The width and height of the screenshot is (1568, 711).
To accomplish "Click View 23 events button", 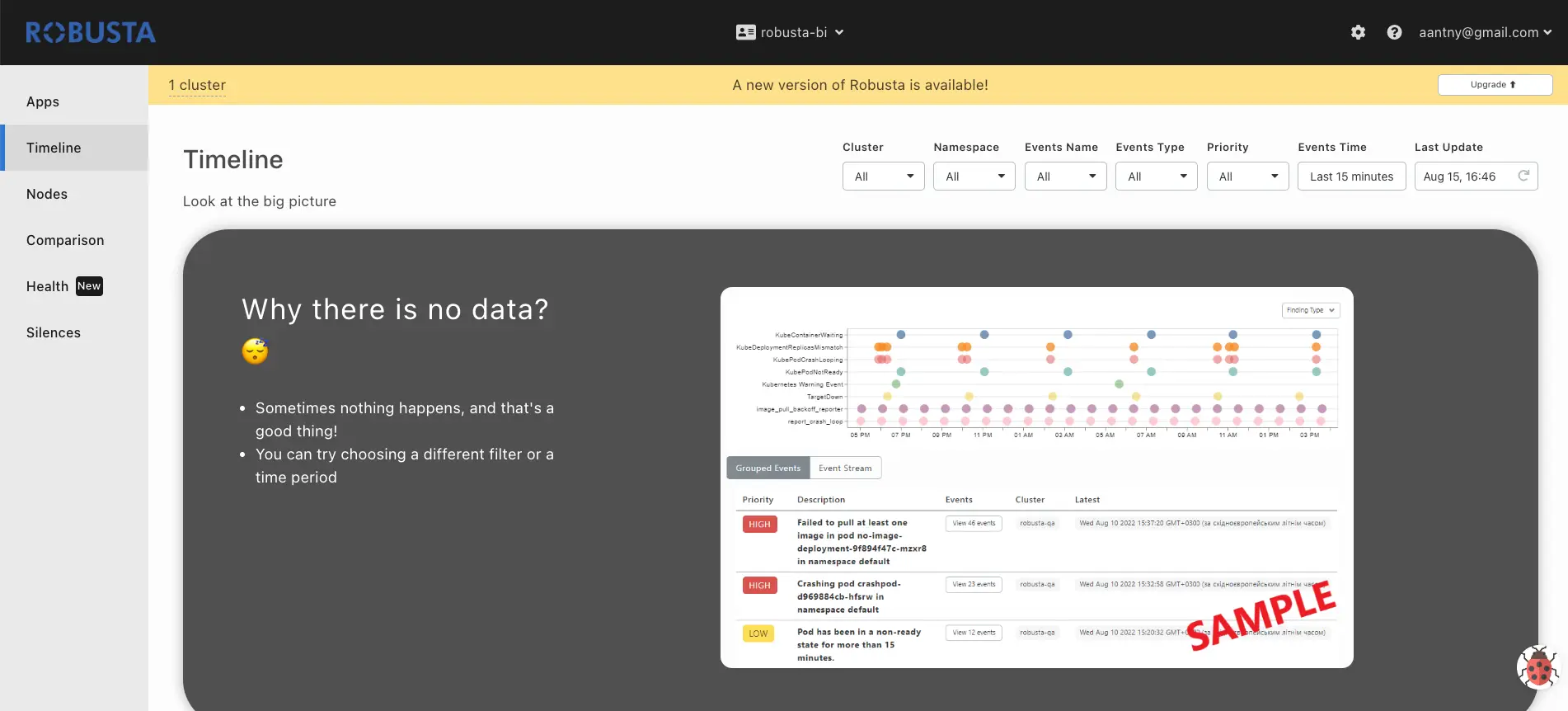I will [974, 584].
